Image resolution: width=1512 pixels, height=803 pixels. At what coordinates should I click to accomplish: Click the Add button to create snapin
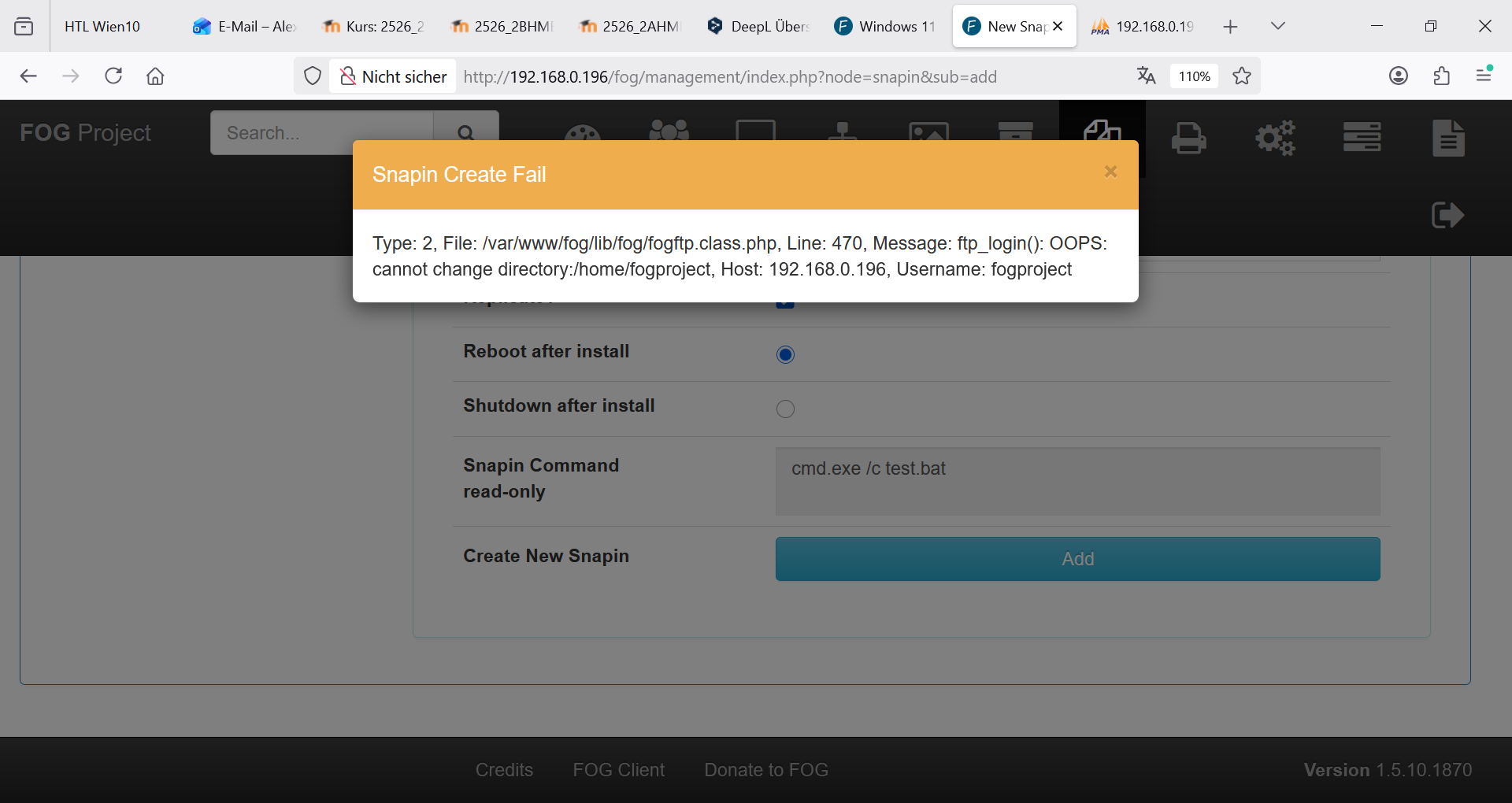click(x=1077, y=559)
